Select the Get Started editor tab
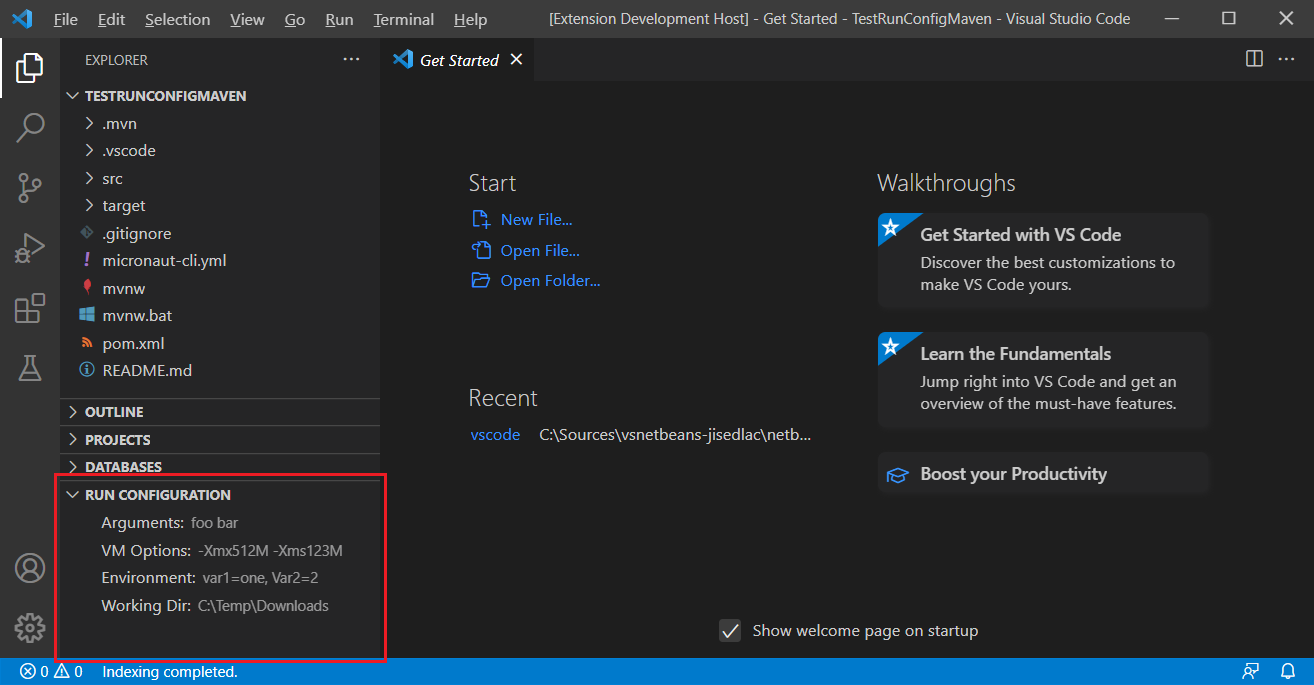 click(x=459, y=60)
